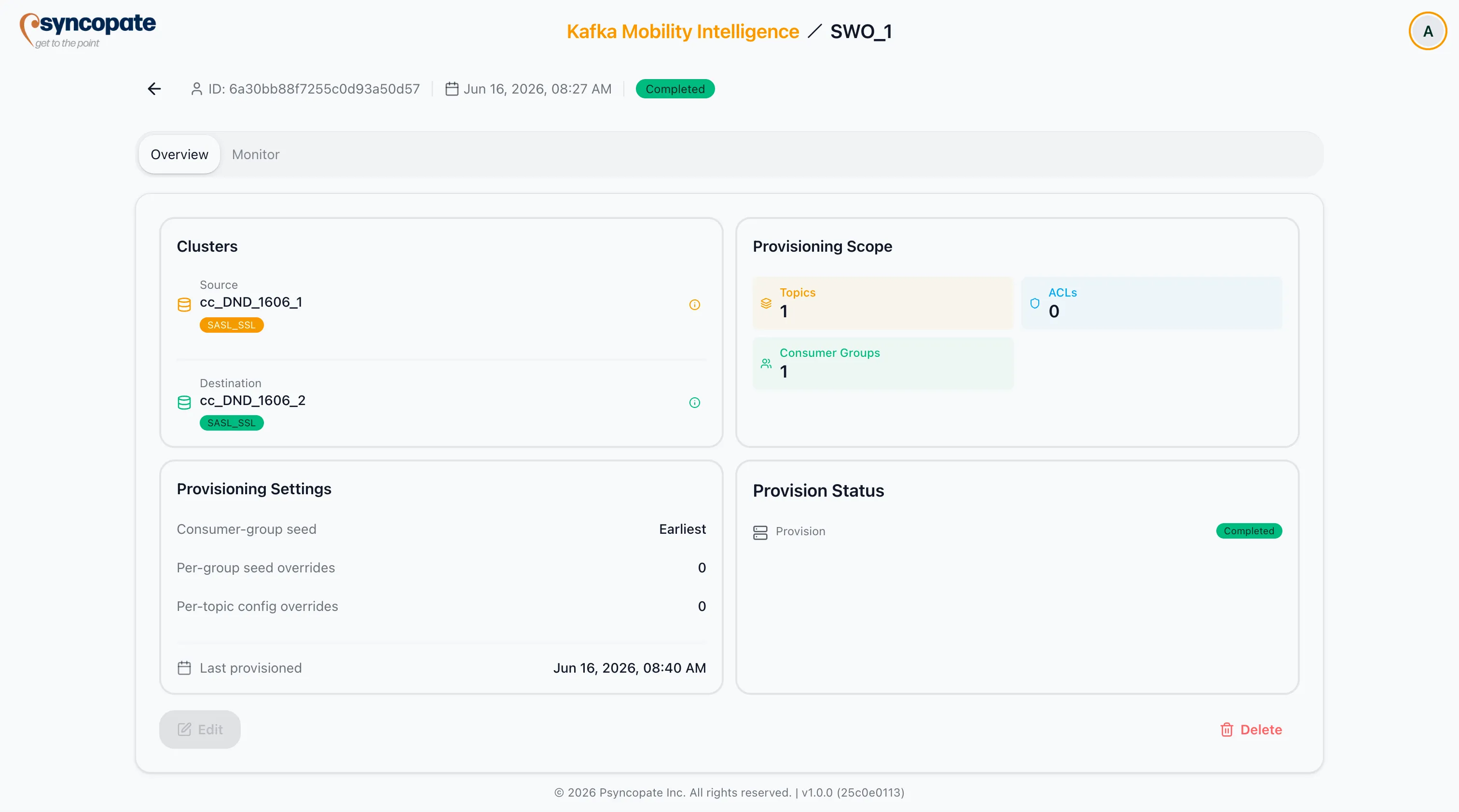Show info for destination cluster cc_DND_1606_2
The image size is (1459, 812).
click(694, 403)
